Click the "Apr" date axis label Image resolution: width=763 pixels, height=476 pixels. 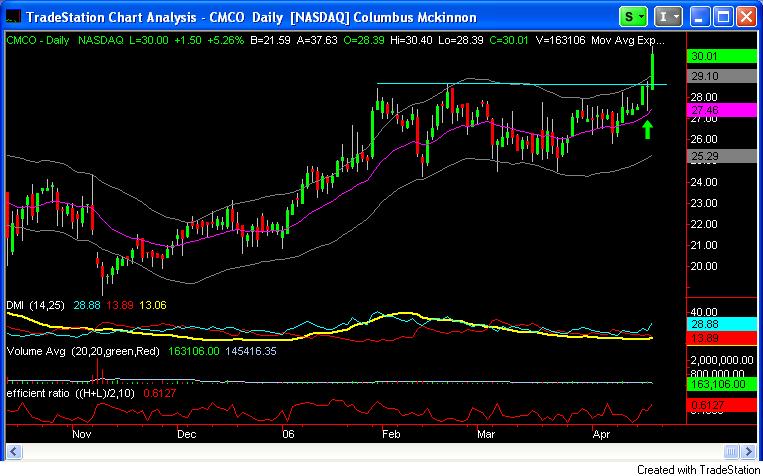pyautogui.click(x=600, y=434)
